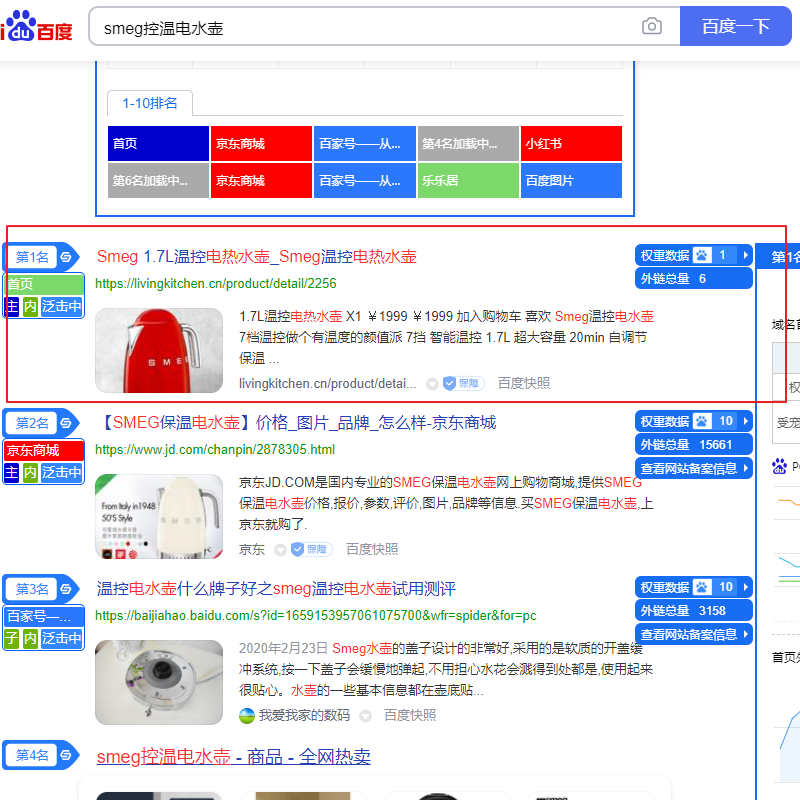Click 保障 shield icon on first result
800x800 pixels.
tap(449, 383)
